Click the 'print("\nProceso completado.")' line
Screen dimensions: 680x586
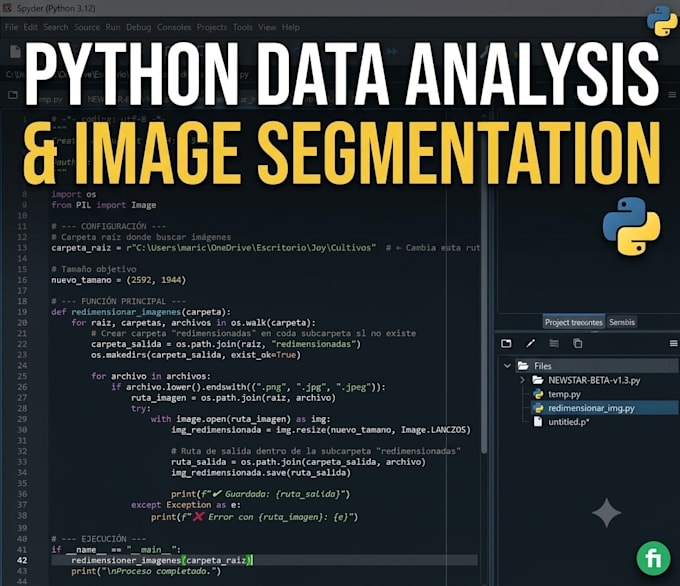coord(146,571)
